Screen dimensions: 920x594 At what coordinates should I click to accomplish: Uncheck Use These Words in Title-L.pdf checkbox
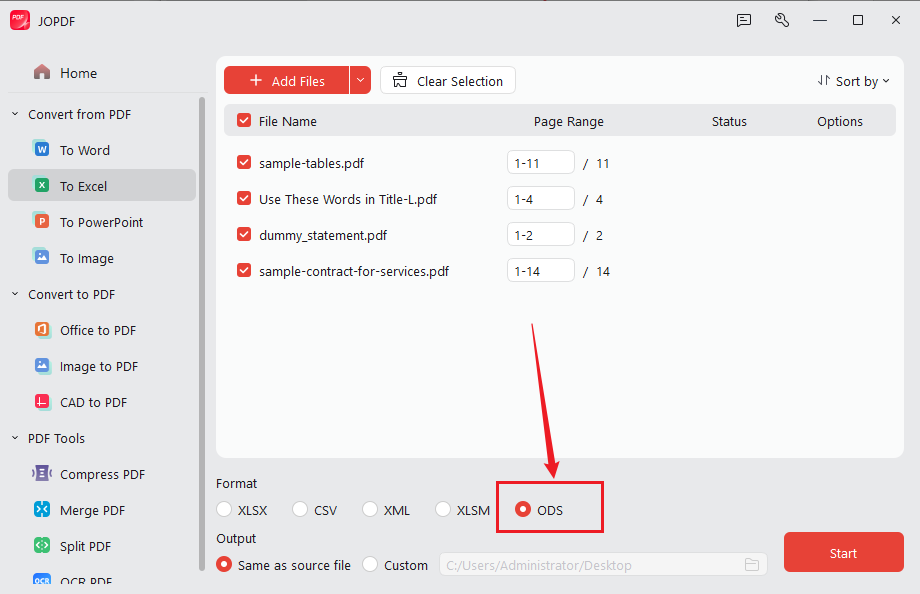(x=243, y=198)
